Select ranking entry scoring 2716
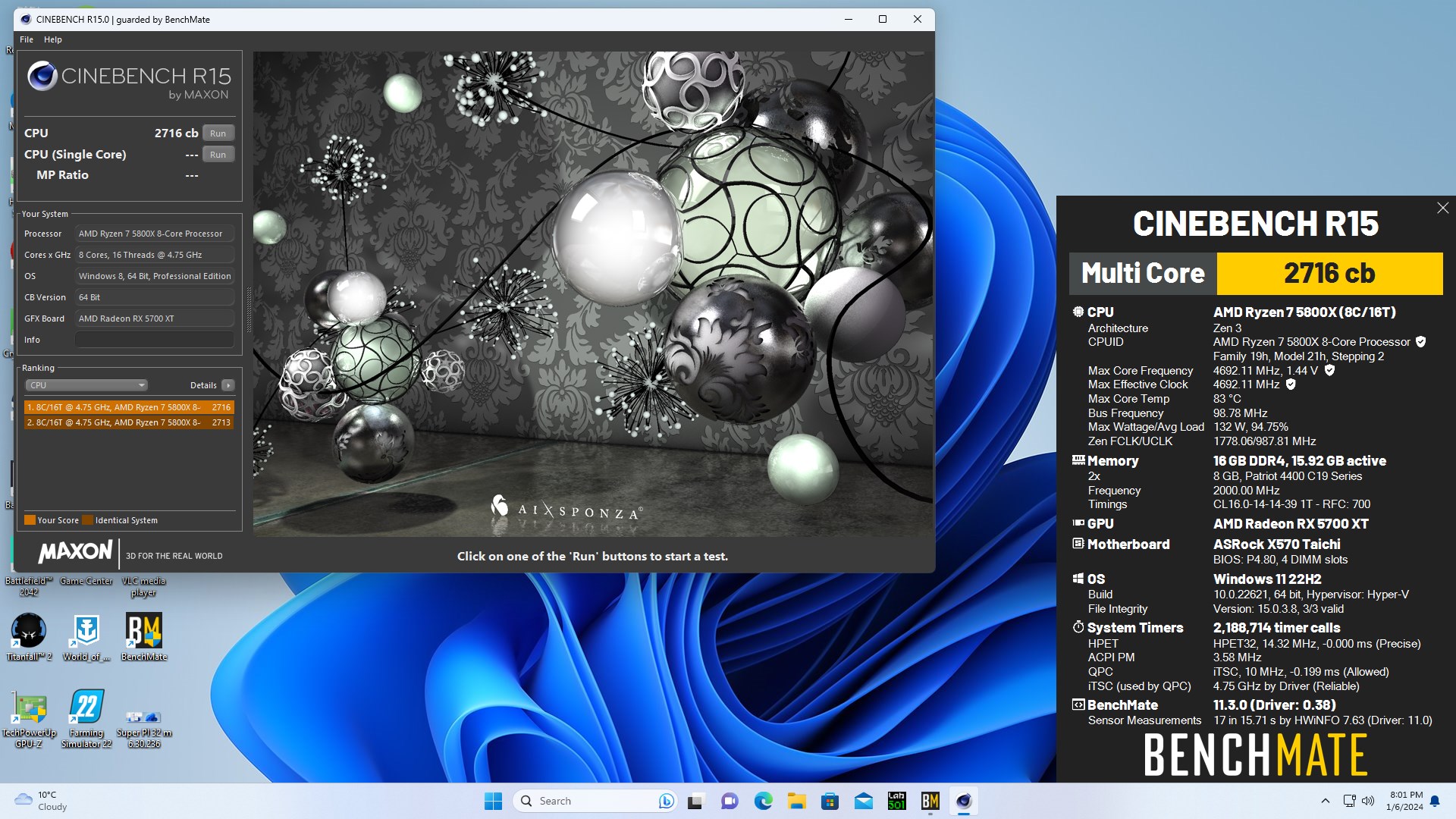 click(x=129, y=407)
